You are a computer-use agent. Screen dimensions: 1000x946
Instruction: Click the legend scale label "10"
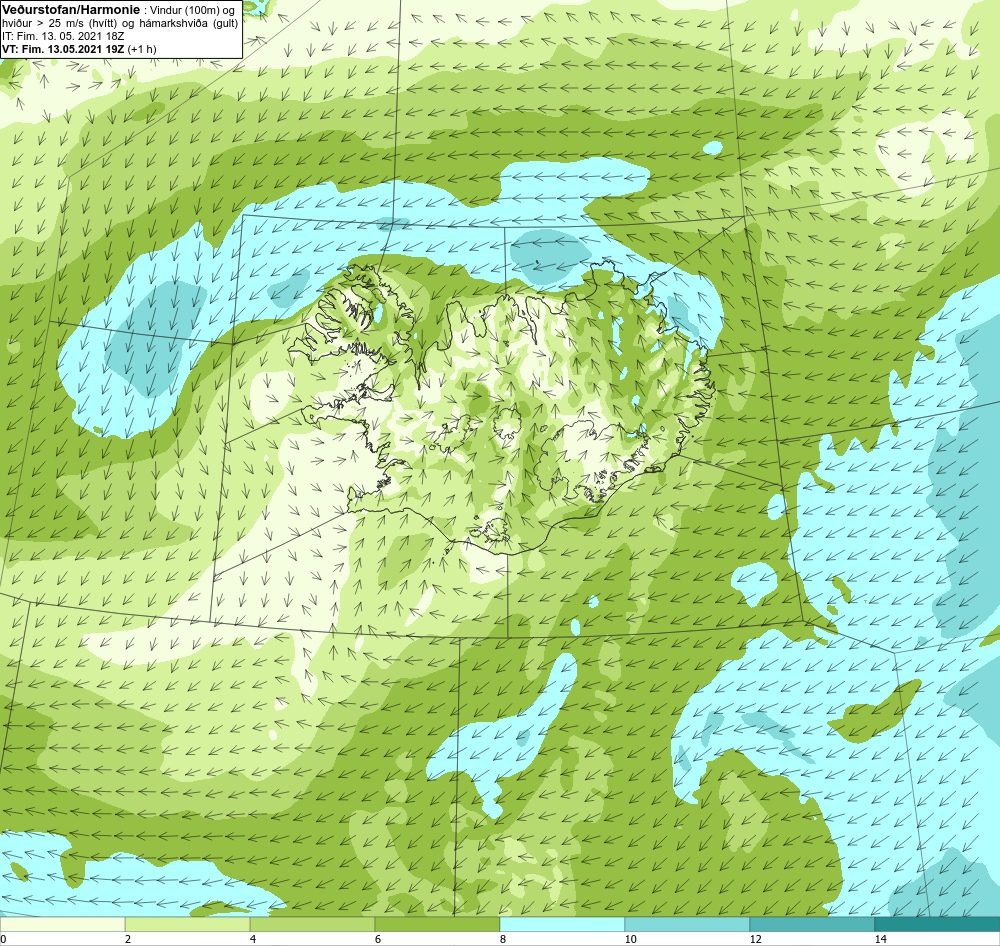tap(631, 938)
